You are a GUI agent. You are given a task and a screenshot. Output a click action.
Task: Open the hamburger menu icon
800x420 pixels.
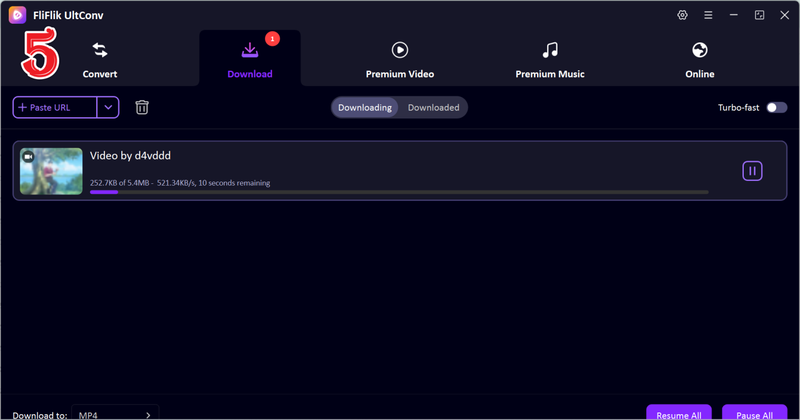(708, 15)
